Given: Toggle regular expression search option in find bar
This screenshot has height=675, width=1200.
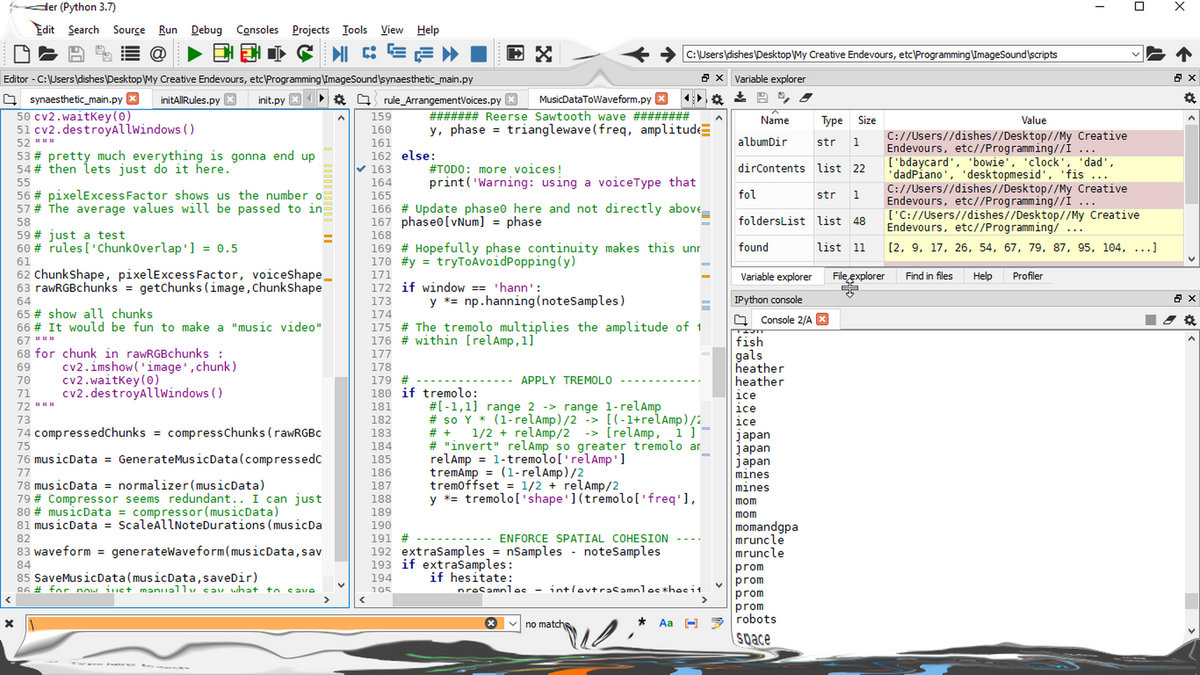Looking at the screenshot, I should point(641,623).
